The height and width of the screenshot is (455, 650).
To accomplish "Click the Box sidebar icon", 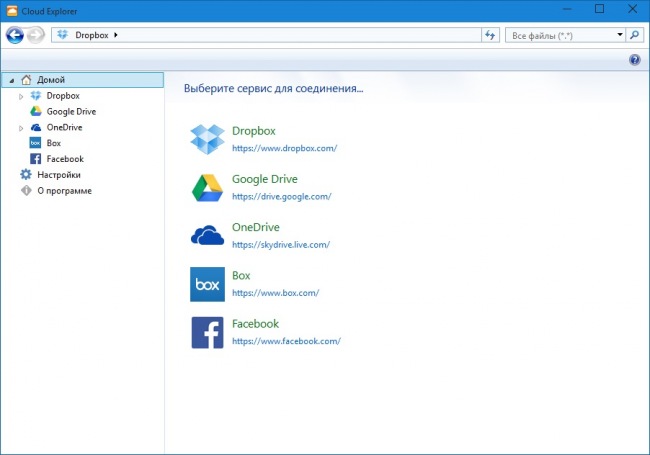I will click(x=35, y=143).
